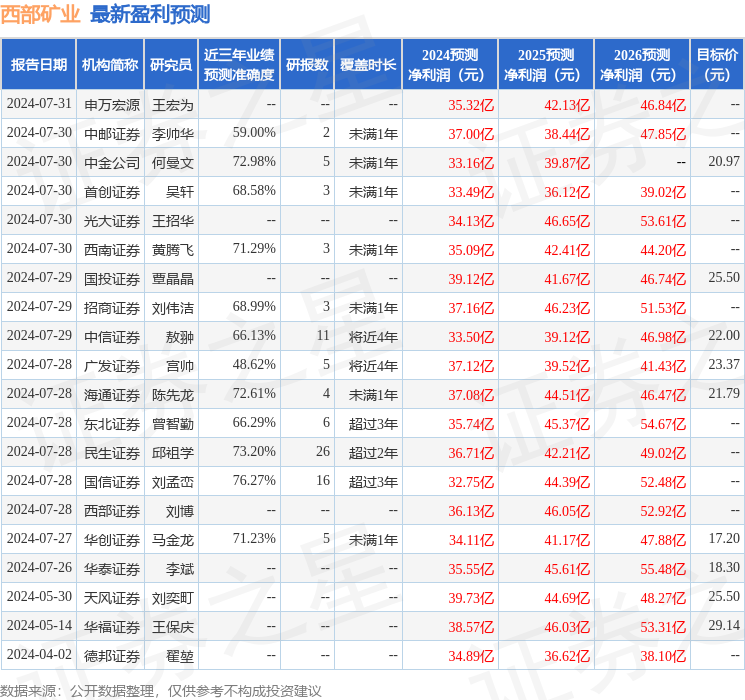
Task: Click accuracy value 59.00%
Action: (254, 133)
